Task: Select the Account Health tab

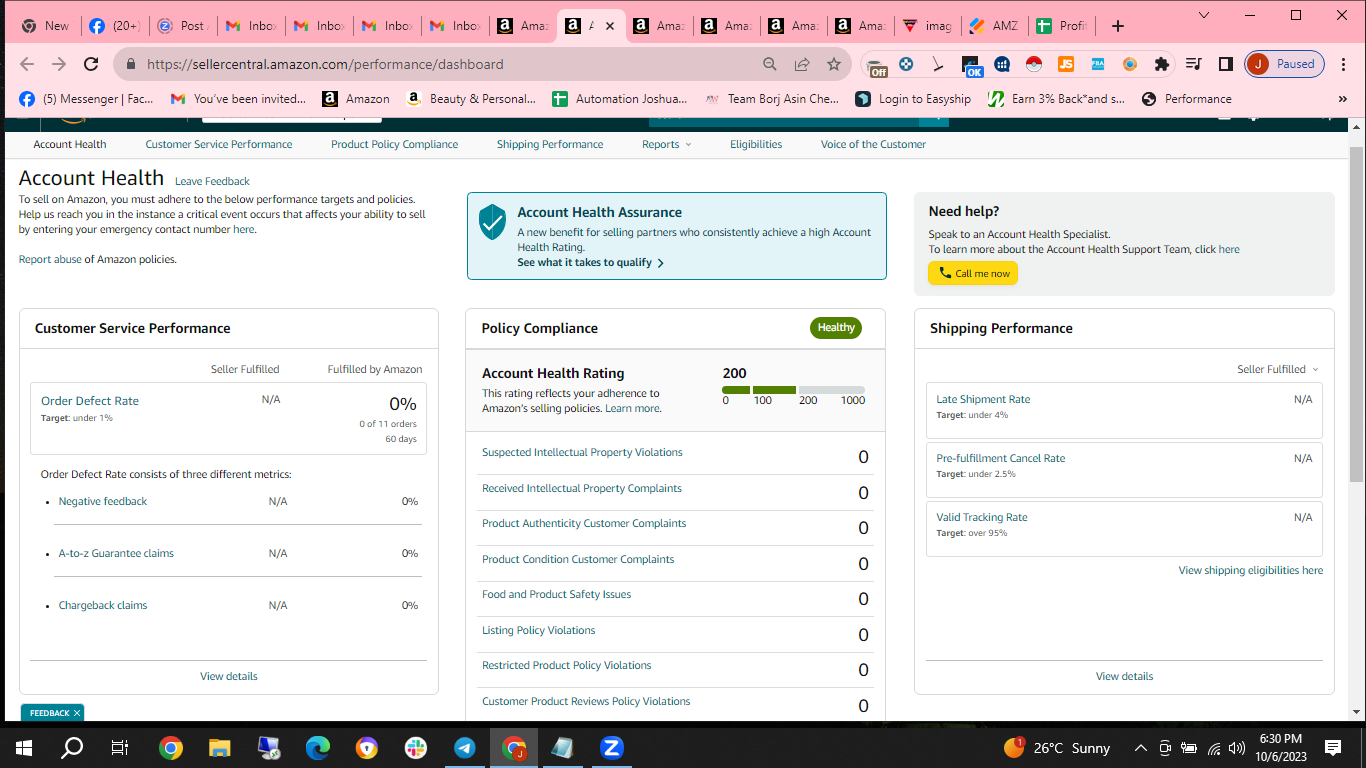Action: click(70, 144)
